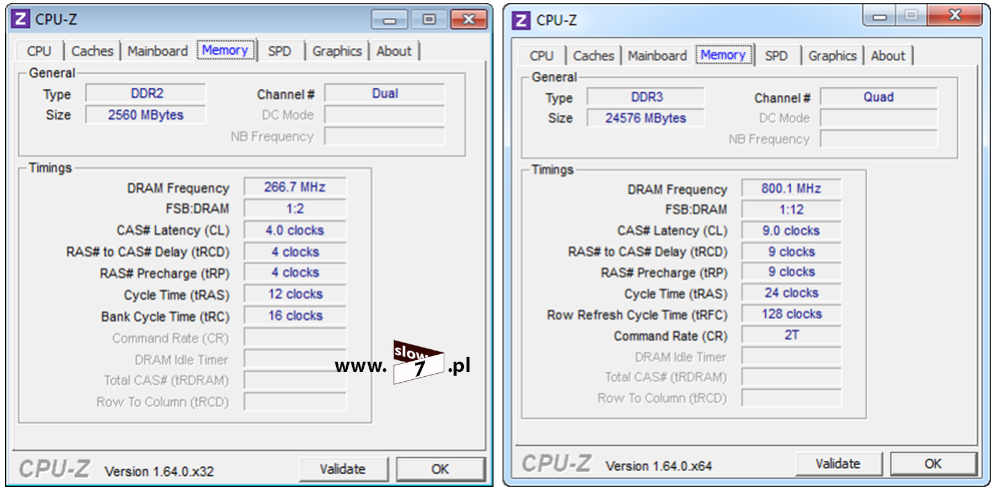Click OK button in x32 window
Viewport: 994px width, 491px height.
pos(440,469)
